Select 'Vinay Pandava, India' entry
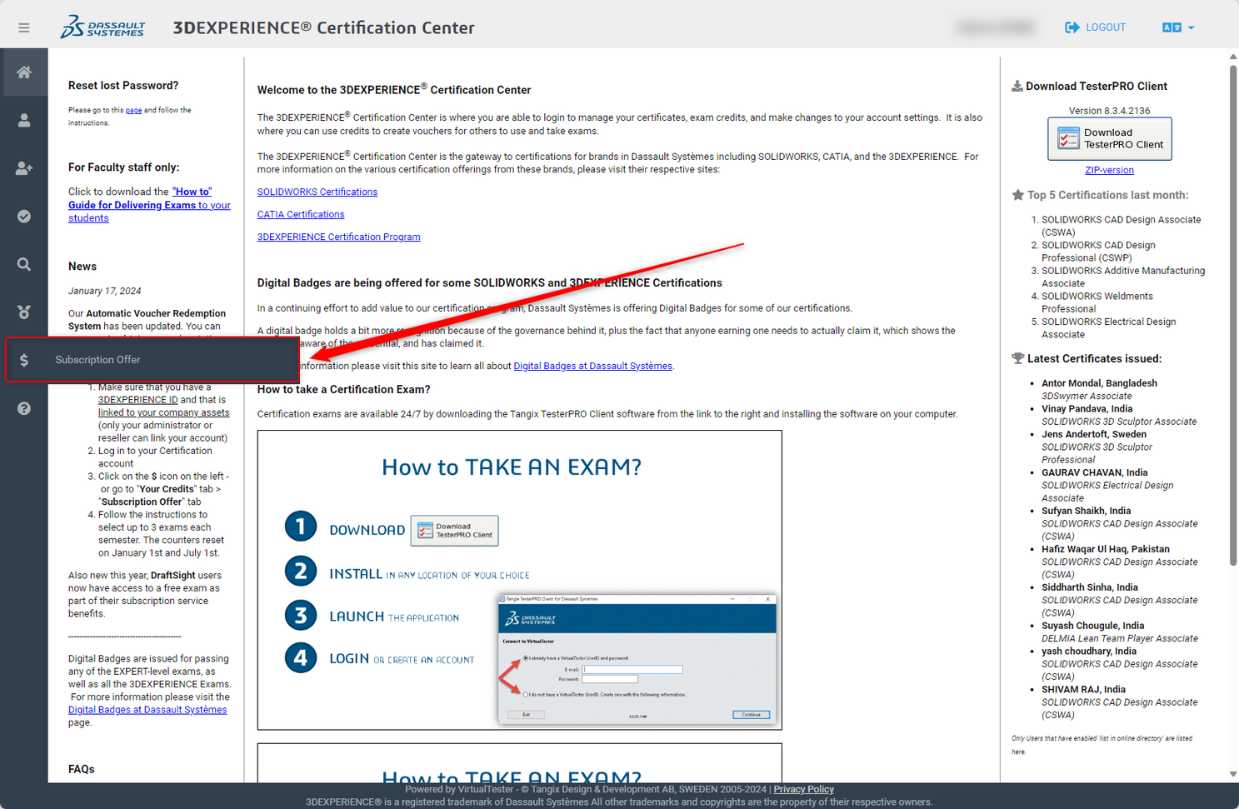 pos(1087,409)
